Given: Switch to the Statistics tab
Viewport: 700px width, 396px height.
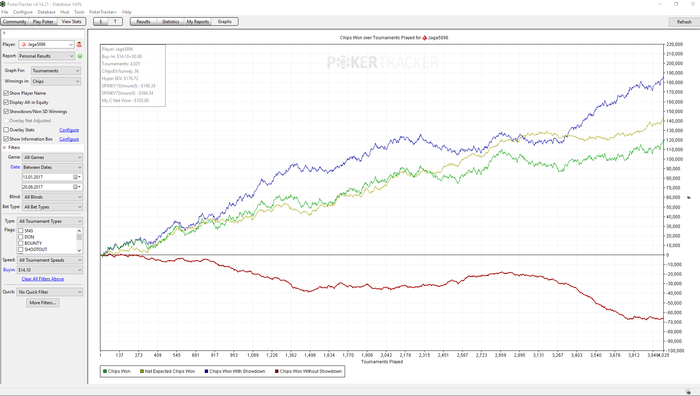Looking at the screenshot, I should tap(171, 21).
